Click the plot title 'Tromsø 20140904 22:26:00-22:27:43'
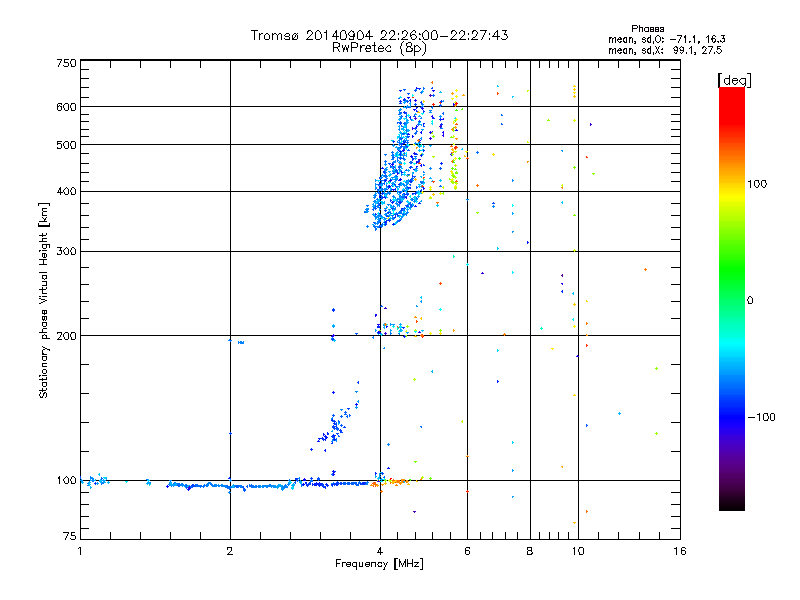The image size is (800, 600). 379,35
